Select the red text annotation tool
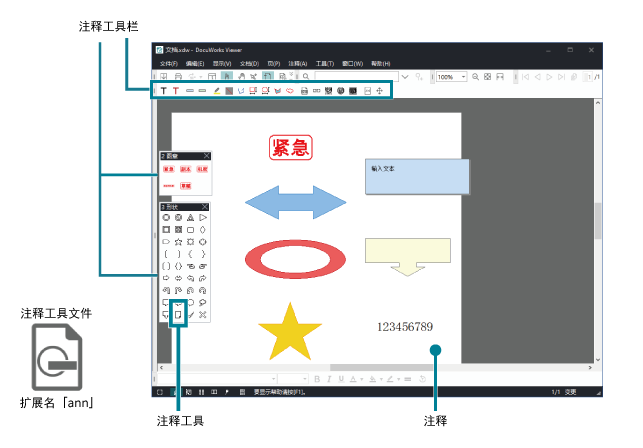 click(176, 91)
